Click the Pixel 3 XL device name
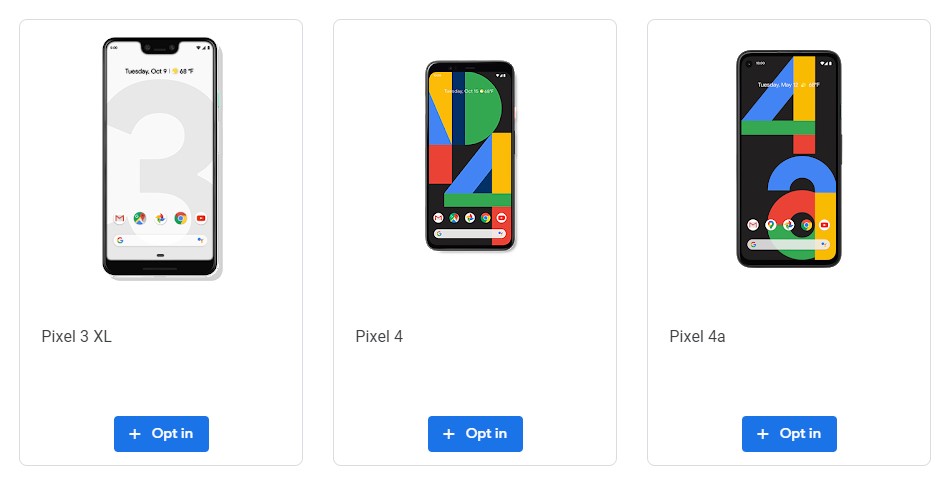Viewport: 949px width, 493px height. [76, 336]
